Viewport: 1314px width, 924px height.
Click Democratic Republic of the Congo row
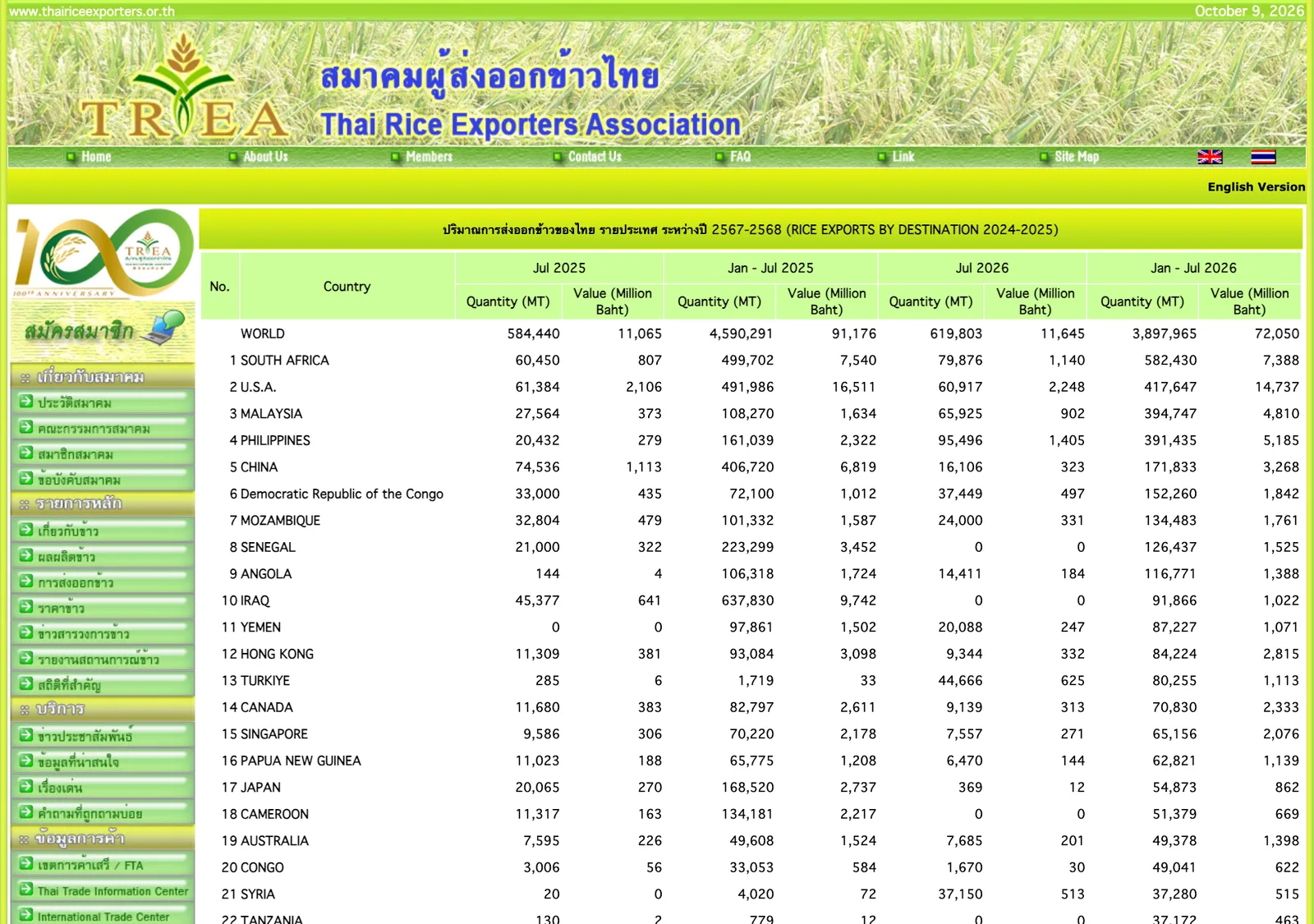point(751,494)
